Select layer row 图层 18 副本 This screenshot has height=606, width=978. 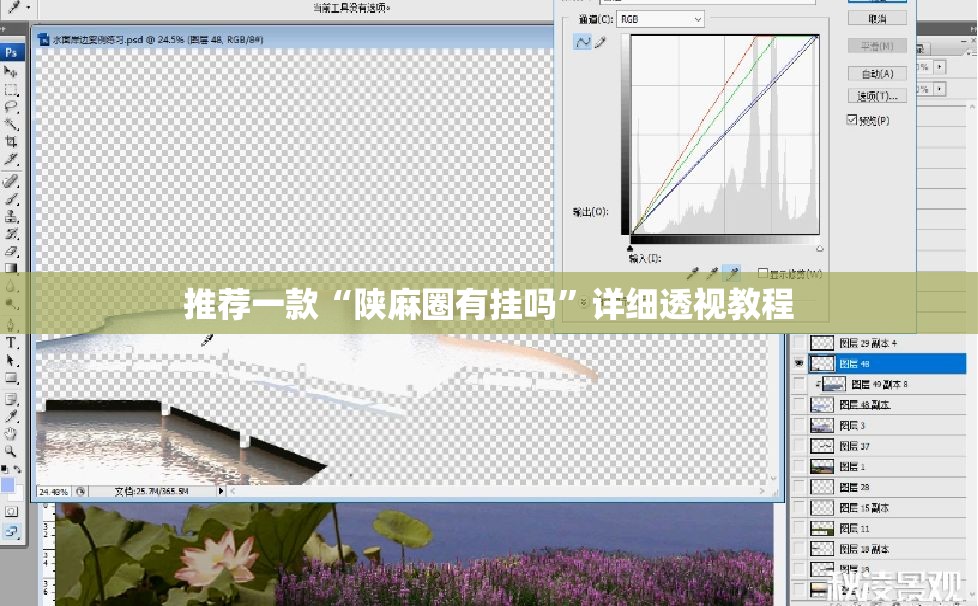[x=878, y=549]
